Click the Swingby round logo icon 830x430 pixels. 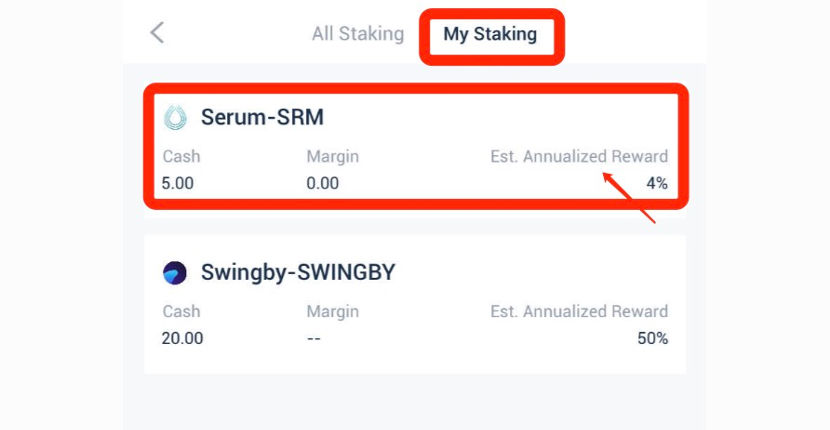tap(175, 273)
